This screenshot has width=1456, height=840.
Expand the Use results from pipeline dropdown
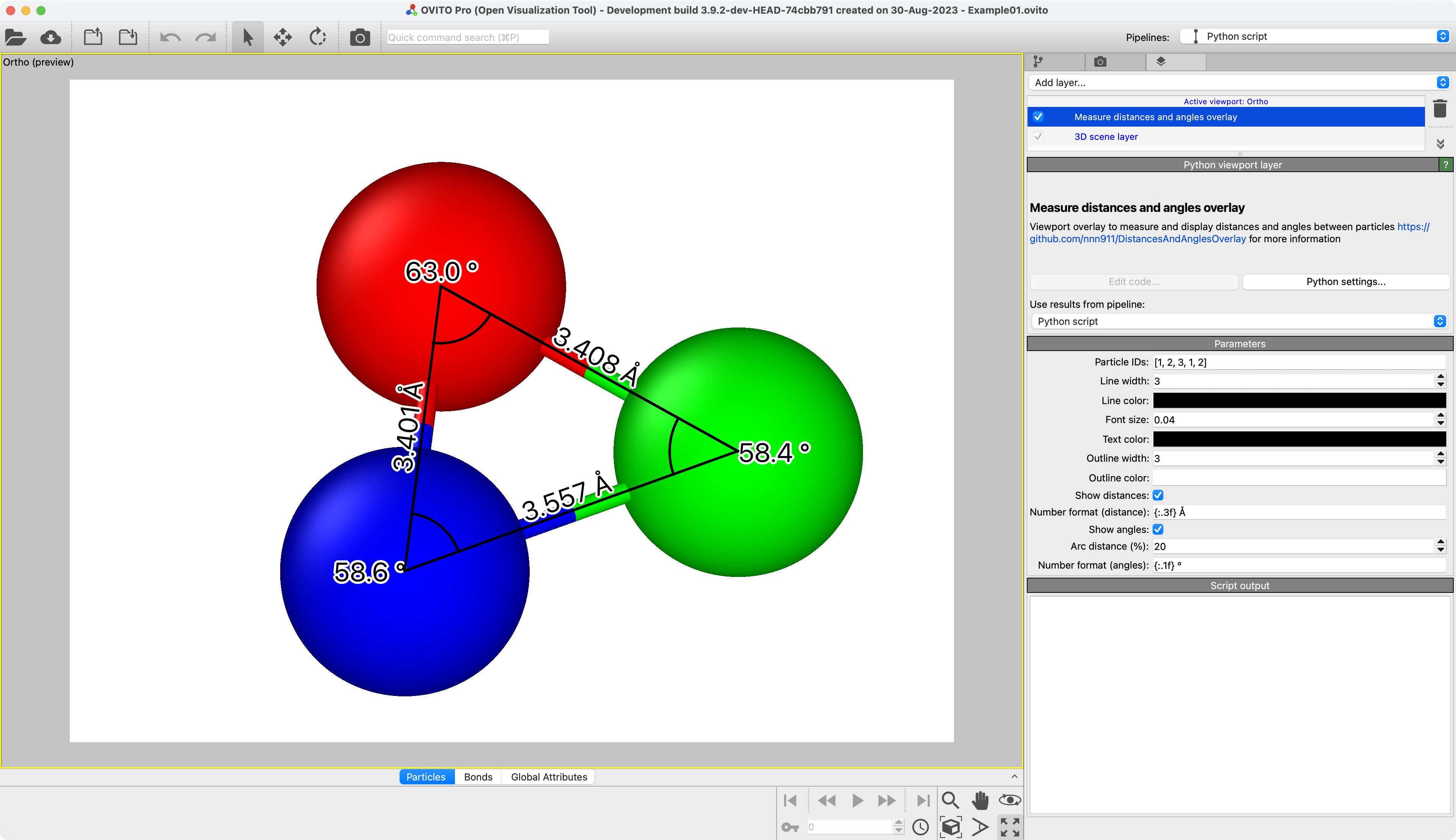1238,321
